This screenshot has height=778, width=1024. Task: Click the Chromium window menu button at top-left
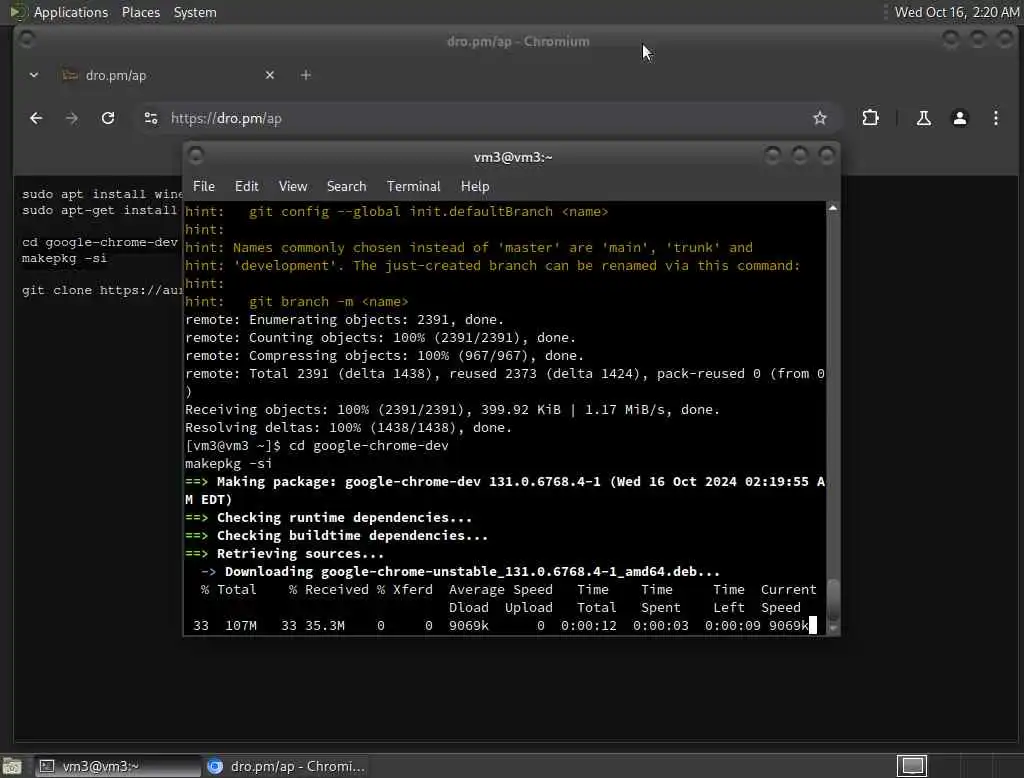click(26, 39)
